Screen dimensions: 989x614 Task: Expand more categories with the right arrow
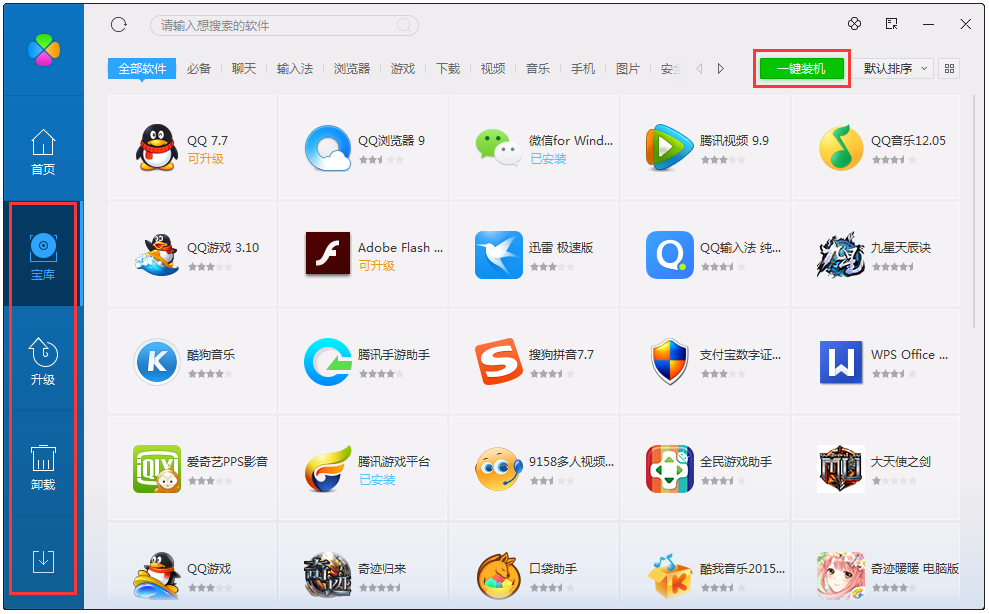pos(720,69)
